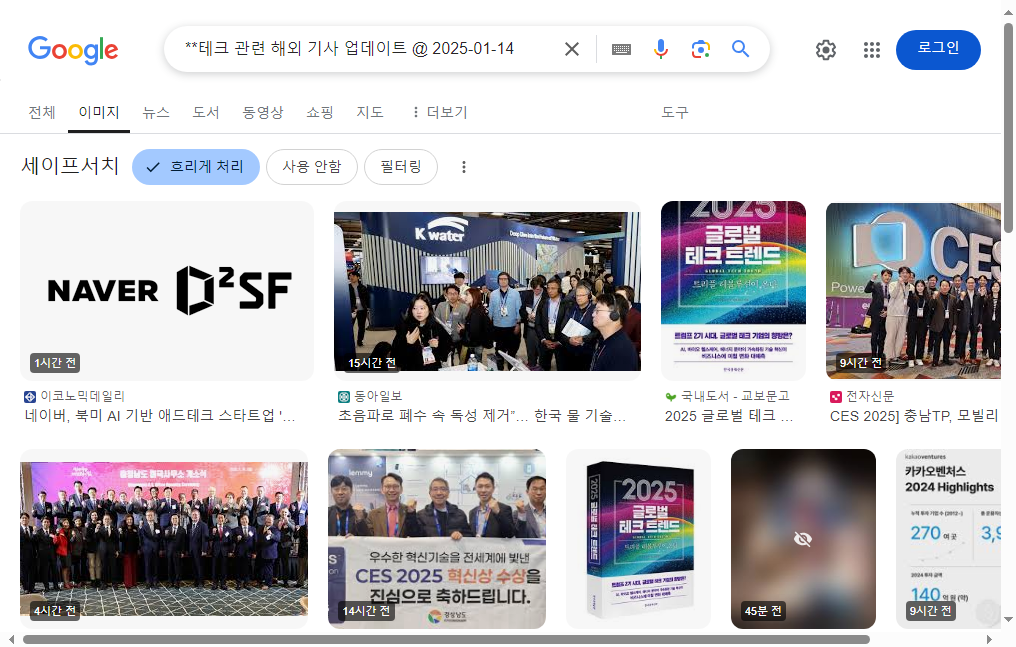Switch to the 쇼핑 tab

(320, 113)
